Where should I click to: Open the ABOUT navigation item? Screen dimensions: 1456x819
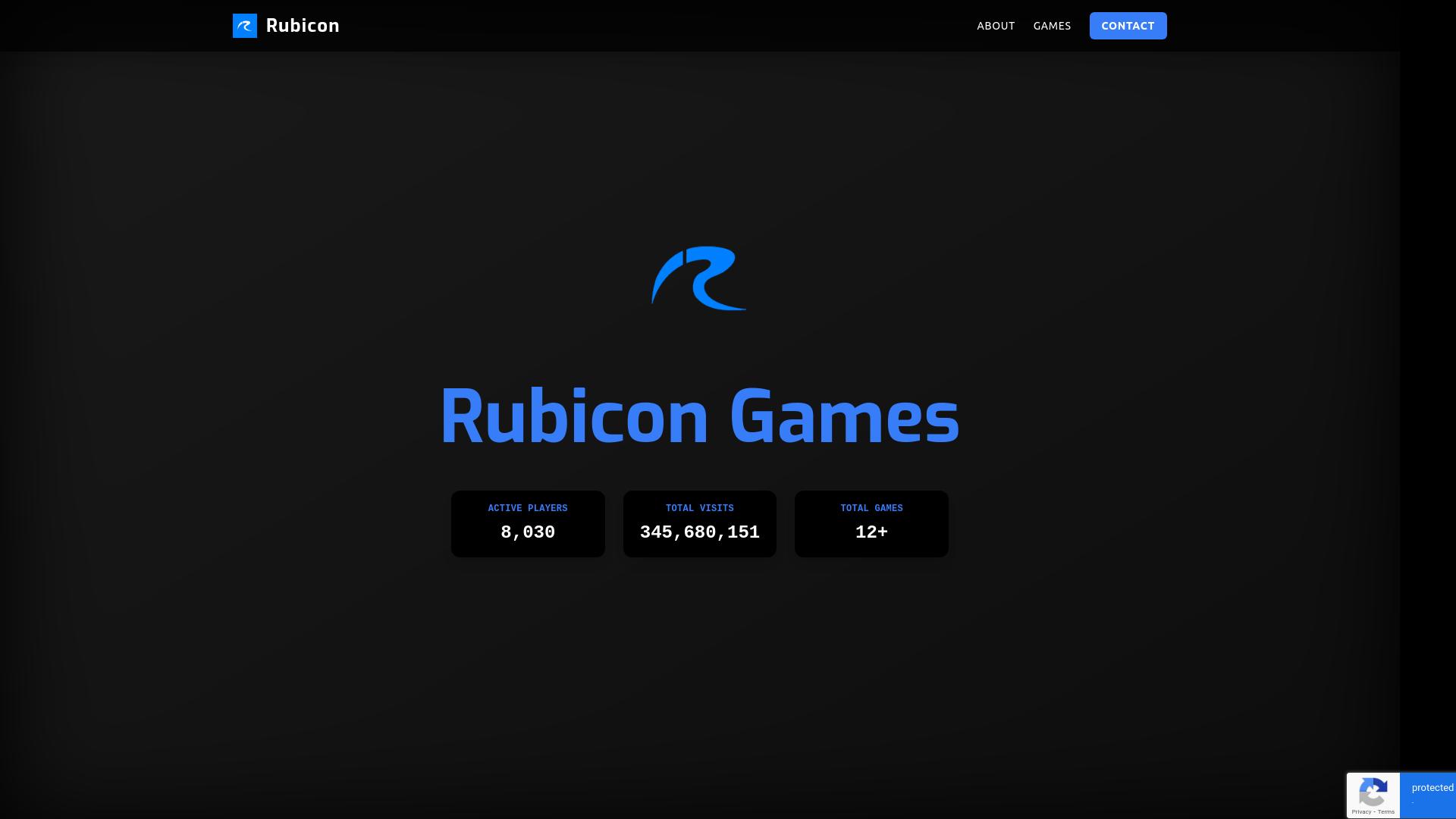(996, 25)
